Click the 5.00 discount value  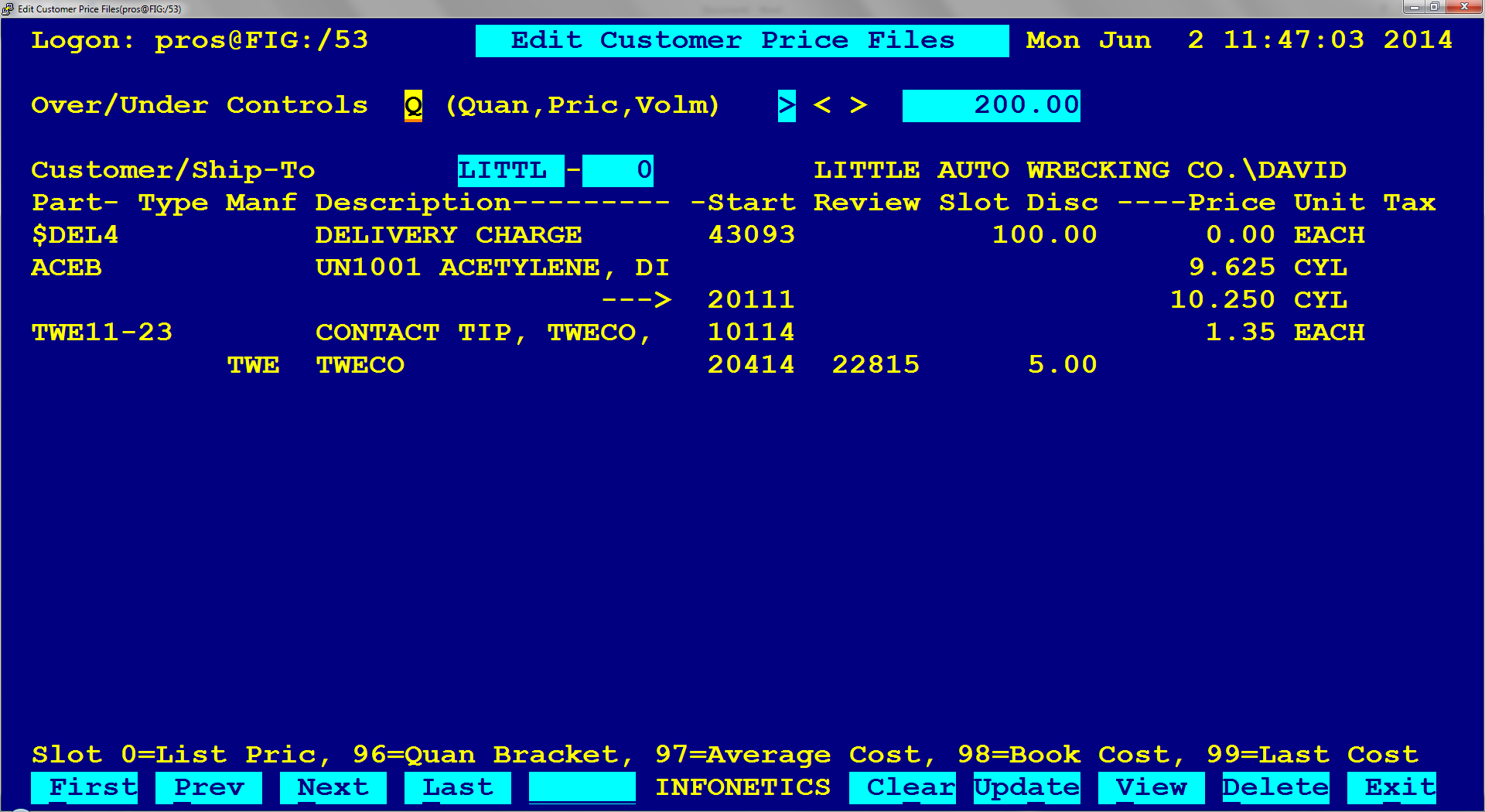(1063, 365)
